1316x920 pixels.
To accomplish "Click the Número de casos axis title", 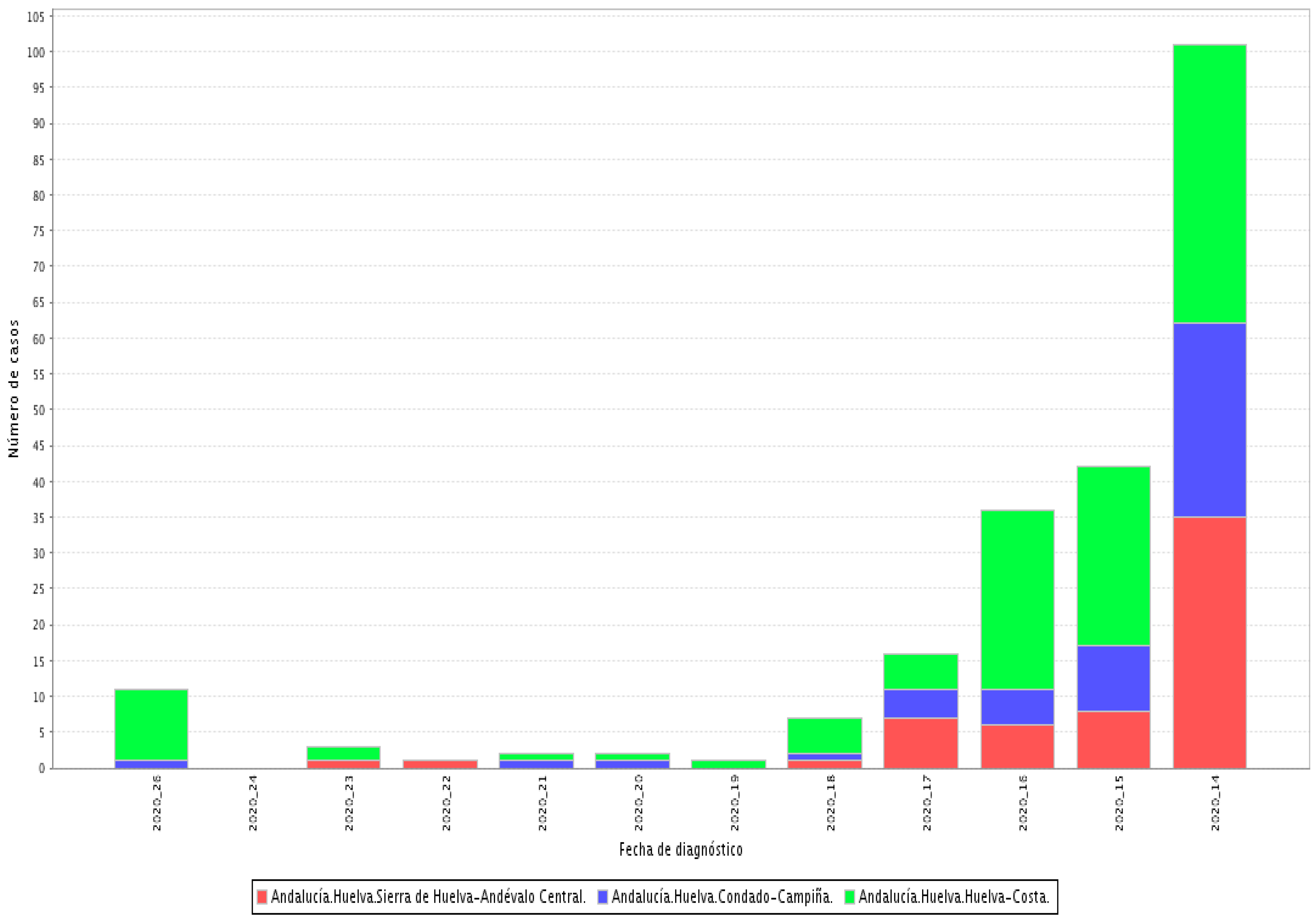I will (x=14, y=389).
